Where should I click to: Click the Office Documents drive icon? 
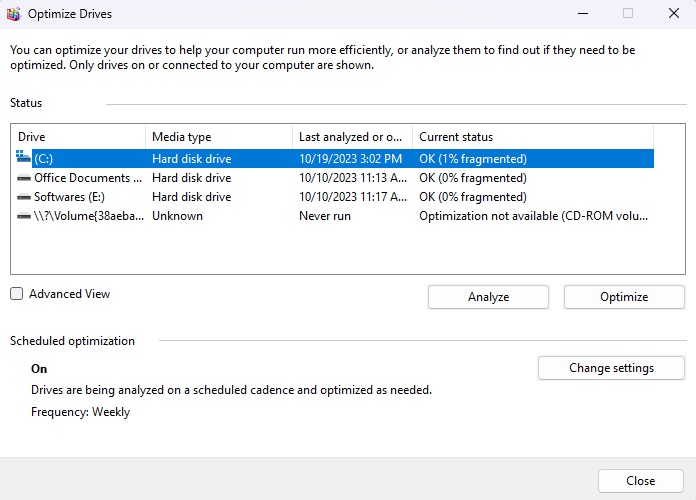point(24,178)
